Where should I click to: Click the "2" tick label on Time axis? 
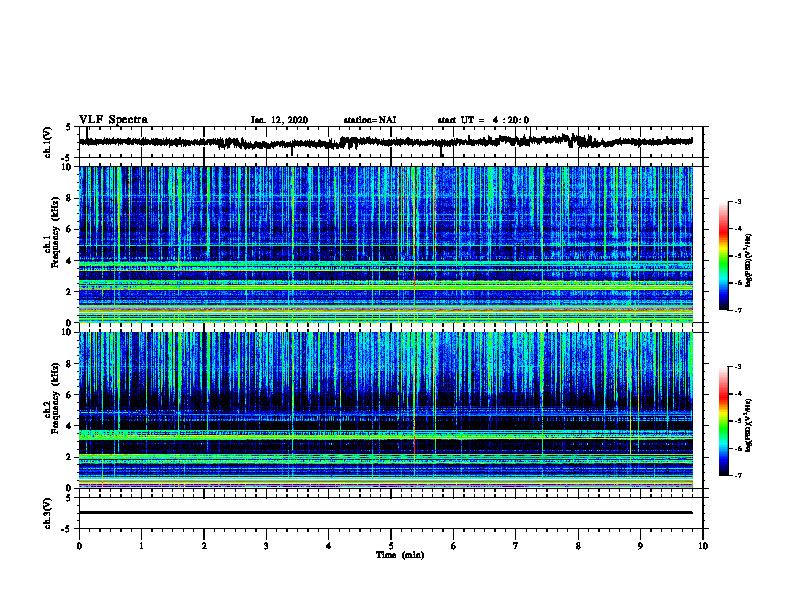(x=204, y=546)
